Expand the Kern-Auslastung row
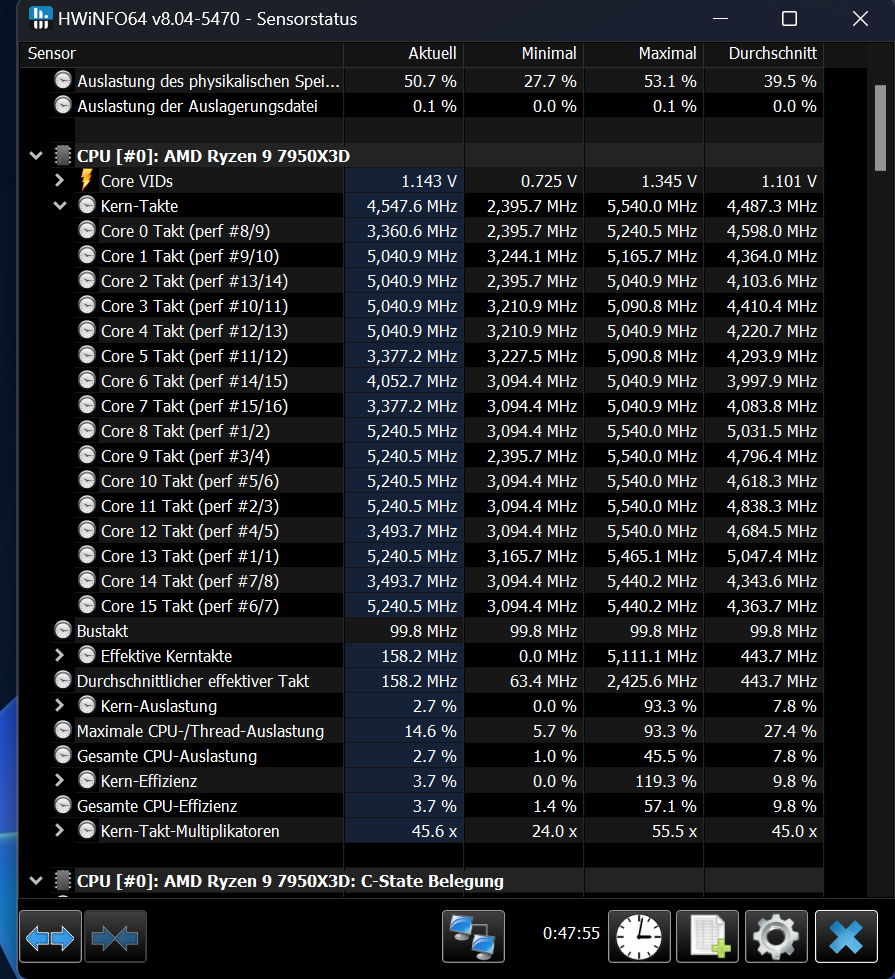The height and width of the screenshot is (979, 895). (59, 706)
